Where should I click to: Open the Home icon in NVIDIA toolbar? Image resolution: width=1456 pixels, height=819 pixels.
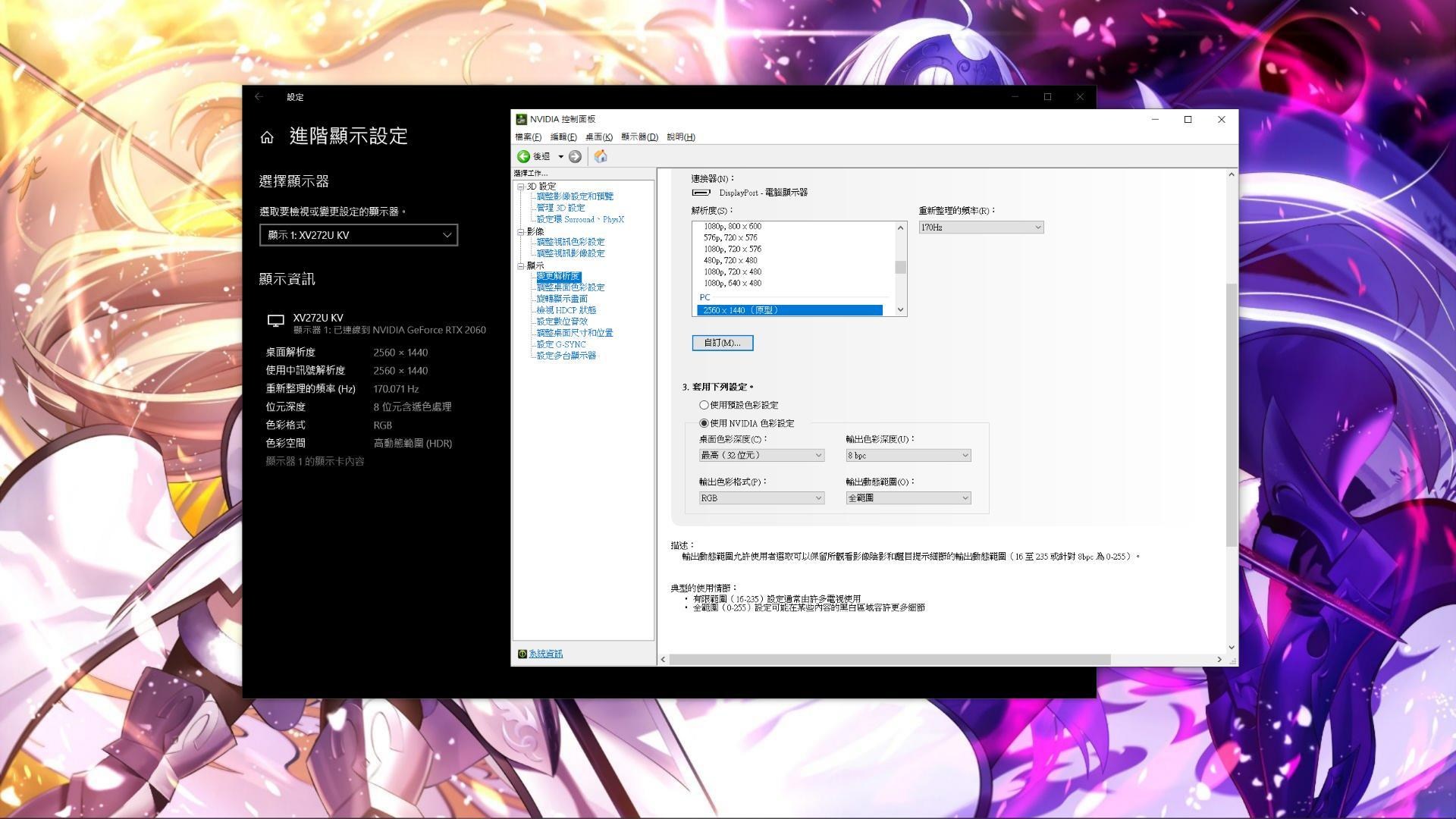601,156
